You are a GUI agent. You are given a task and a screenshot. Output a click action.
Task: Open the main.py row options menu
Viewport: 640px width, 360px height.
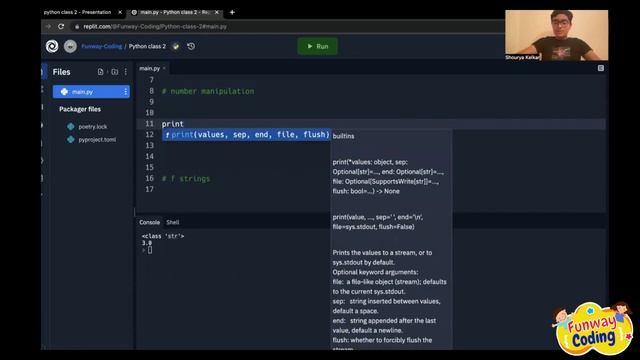(x=125, y=92)
